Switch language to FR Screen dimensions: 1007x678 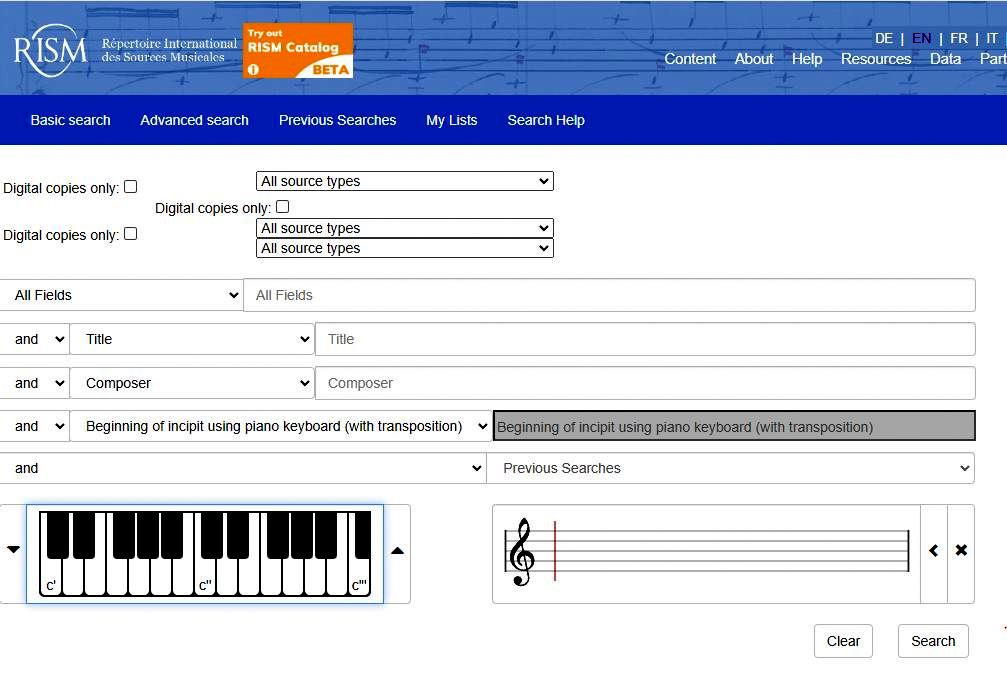(958, 38)
